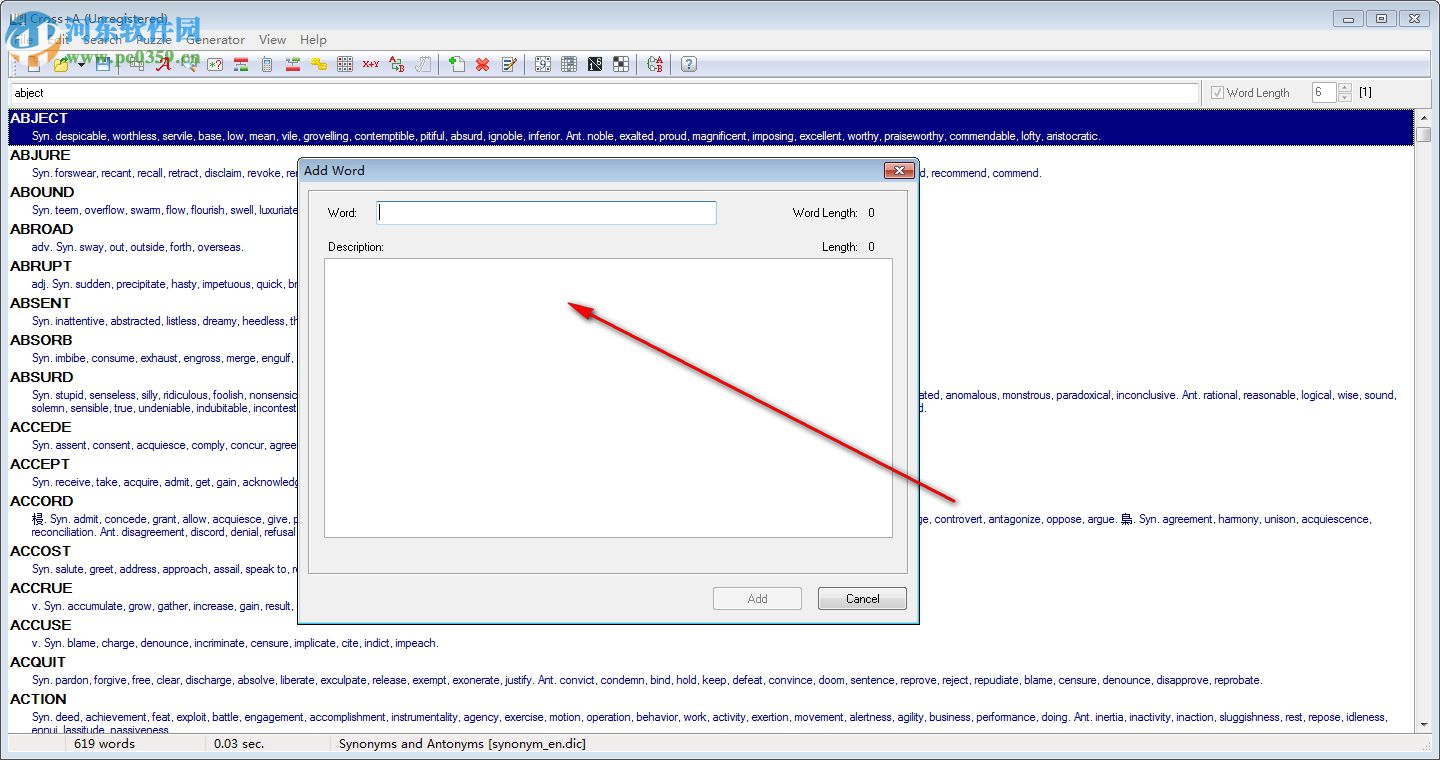Click the word list vertical scrollbar thumb

pos(1423,135)
